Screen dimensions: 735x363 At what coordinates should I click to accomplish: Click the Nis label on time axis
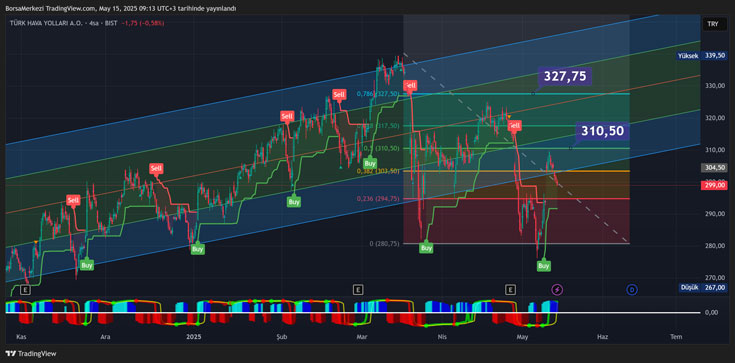click(x=441, y=337)
